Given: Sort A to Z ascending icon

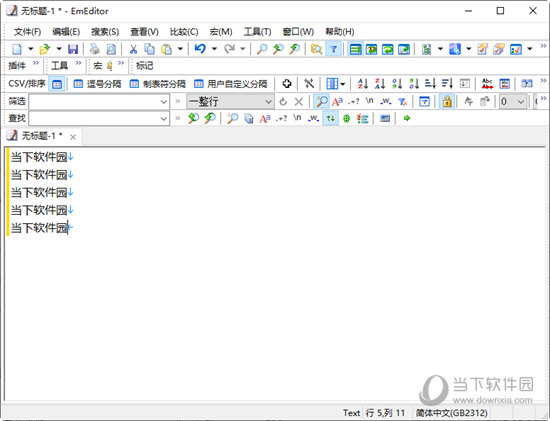Looking at the screenshot, I should (363, 83).
